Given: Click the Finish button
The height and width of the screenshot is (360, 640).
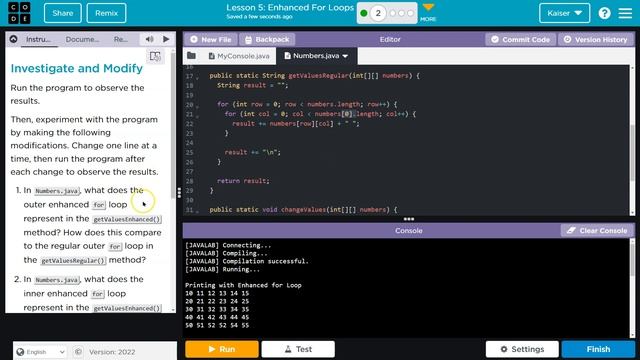Looking at the screenshot, I should pyautogui.click(x=598, y=349).
